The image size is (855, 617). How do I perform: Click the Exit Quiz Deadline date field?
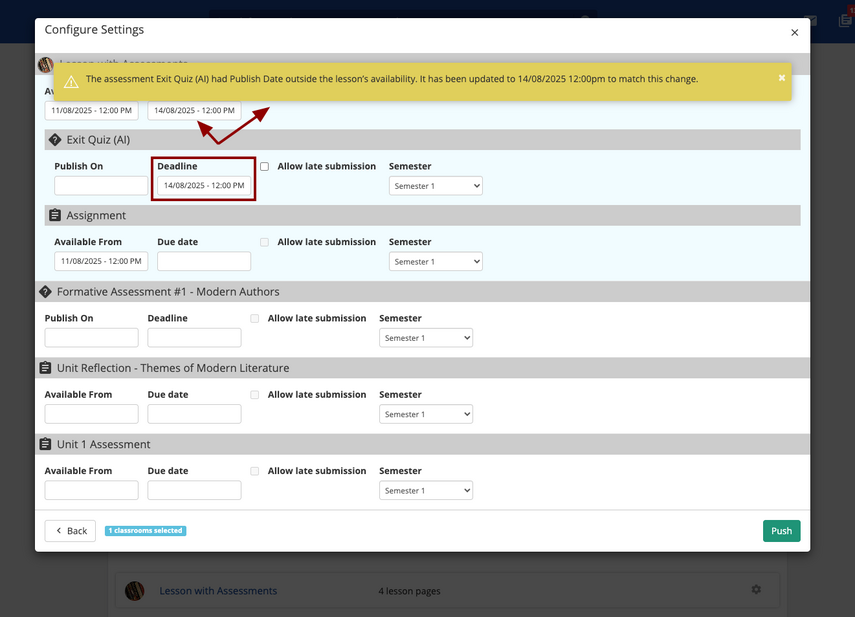[204, 186]
